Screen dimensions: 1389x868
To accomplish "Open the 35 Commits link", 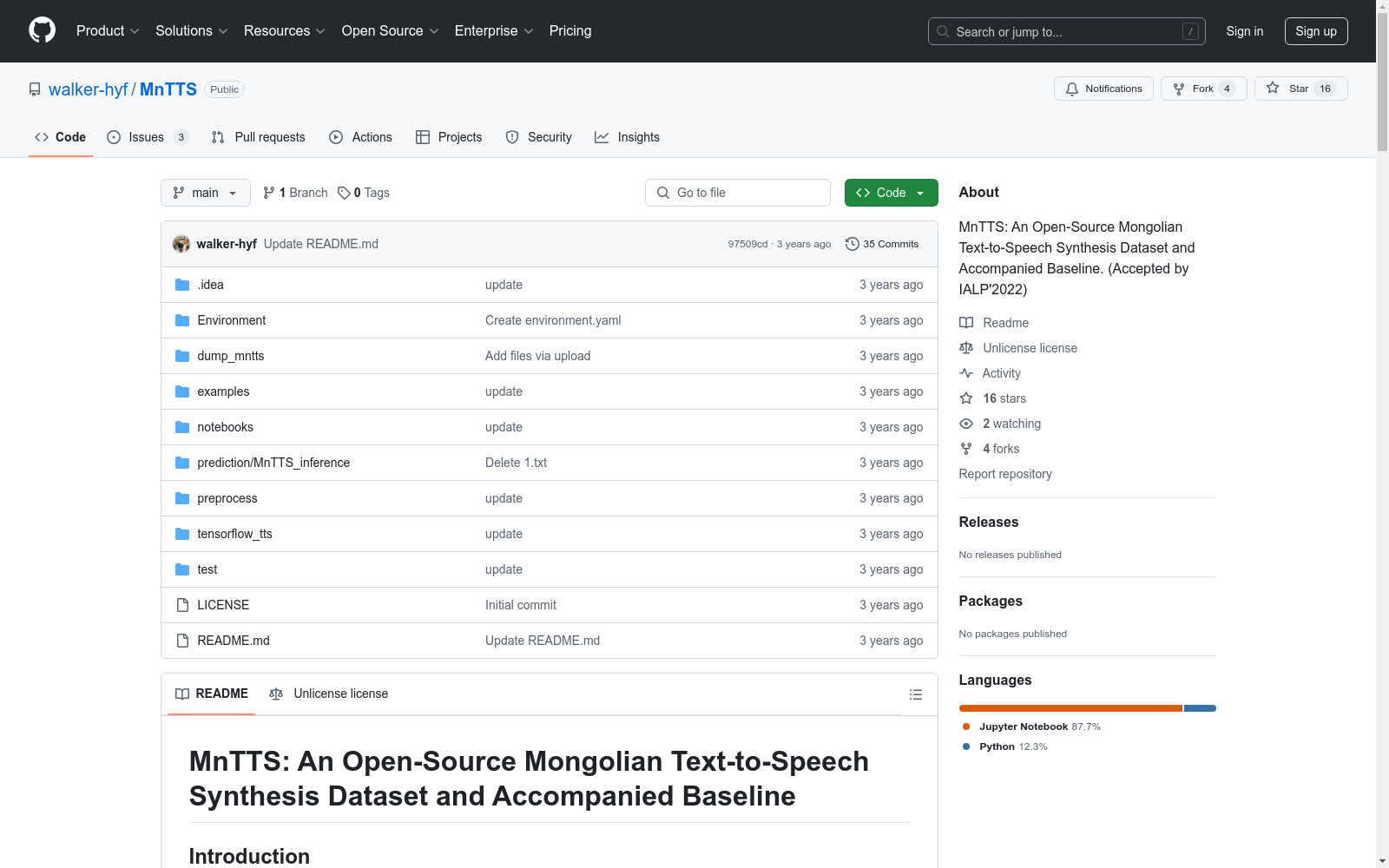I will click(x=882, y=244).
